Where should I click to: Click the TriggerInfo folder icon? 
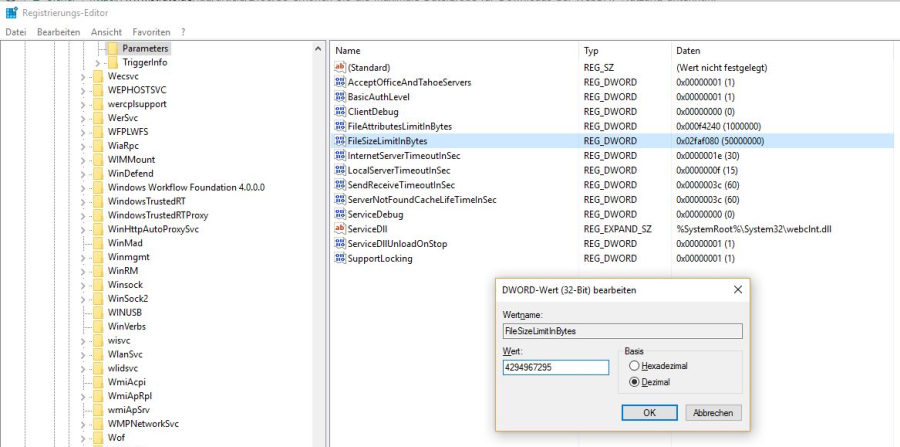pyautogui.click(x=112, y=63)
